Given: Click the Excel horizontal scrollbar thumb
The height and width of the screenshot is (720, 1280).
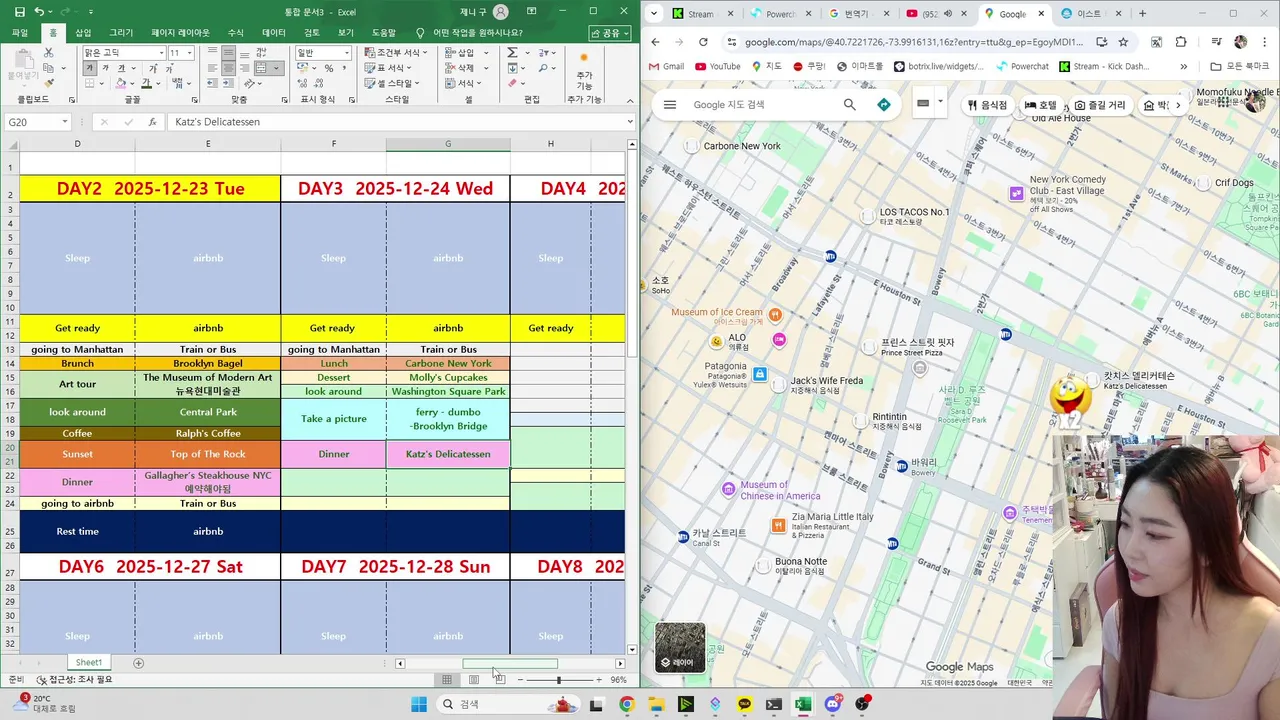Looking at the screenshot, I should coord(510,663).
